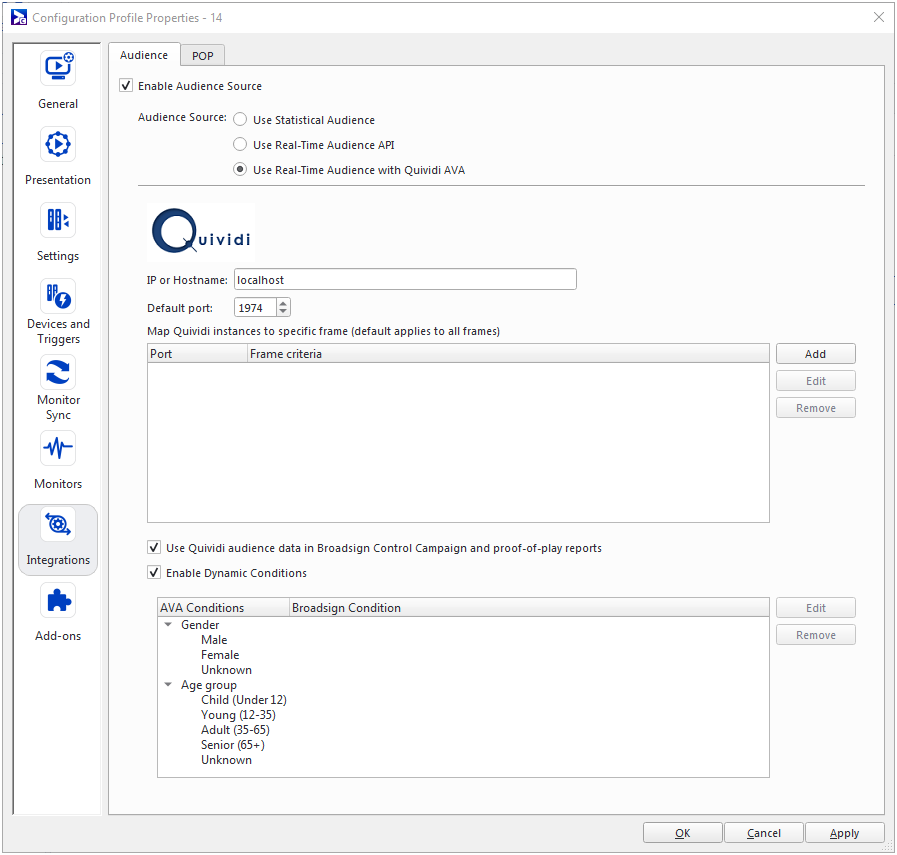This screenshot has height=855, width=897.
Task: Click the IP or Hostname field
Action: (405, 280)
